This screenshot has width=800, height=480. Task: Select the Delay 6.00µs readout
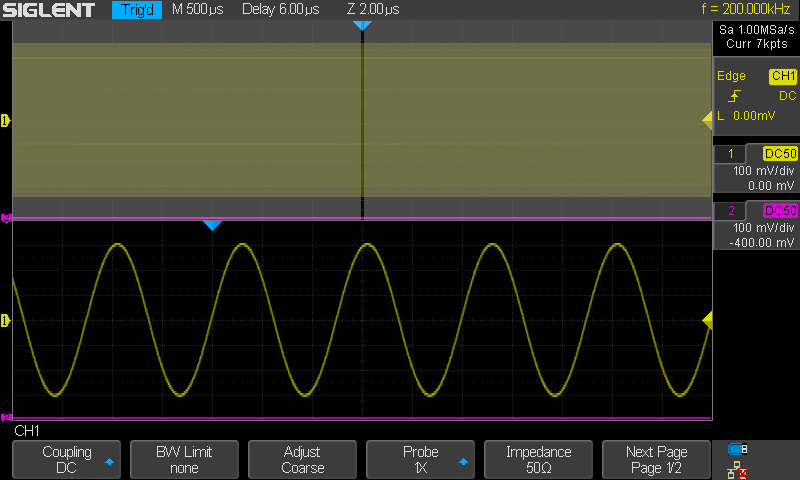(281, 9)
